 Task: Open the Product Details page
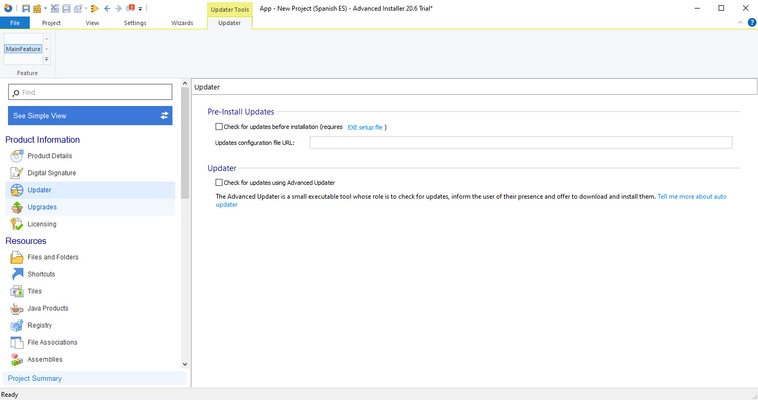click(50, 156)
